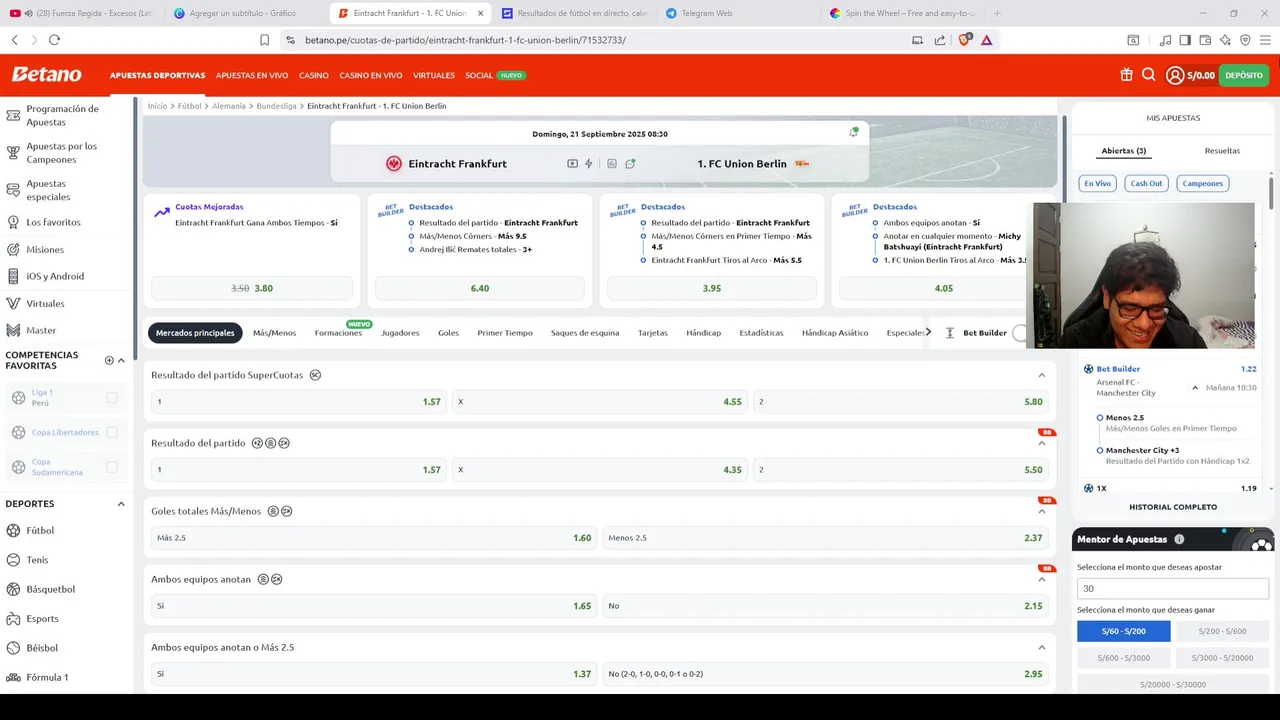Collapse the Arsenal FC - Manchester City bet details
This screenshot has width=1280, height=720.
[x=1195, y=388]
